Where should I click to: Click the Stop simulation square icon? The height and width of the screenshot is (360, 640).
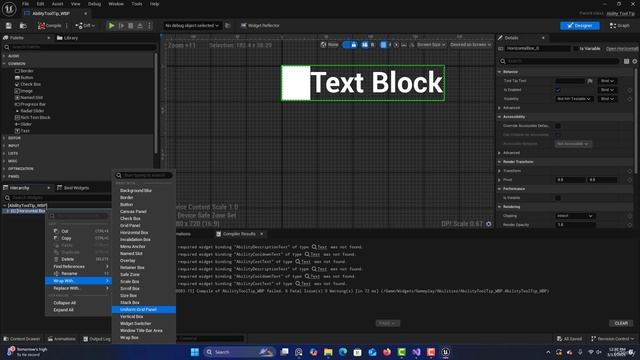[131, 26]
